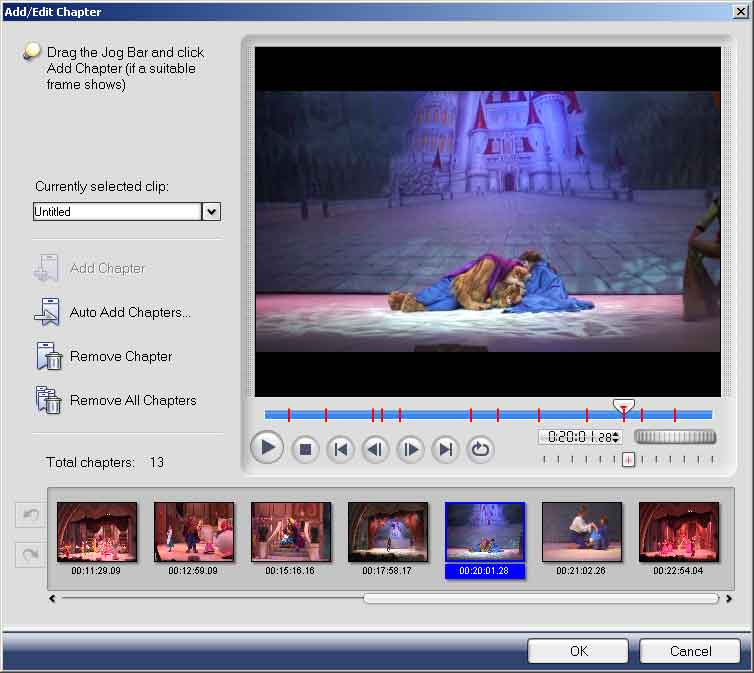Click the Cancel button
754x673 pixels.
(691, 651)
